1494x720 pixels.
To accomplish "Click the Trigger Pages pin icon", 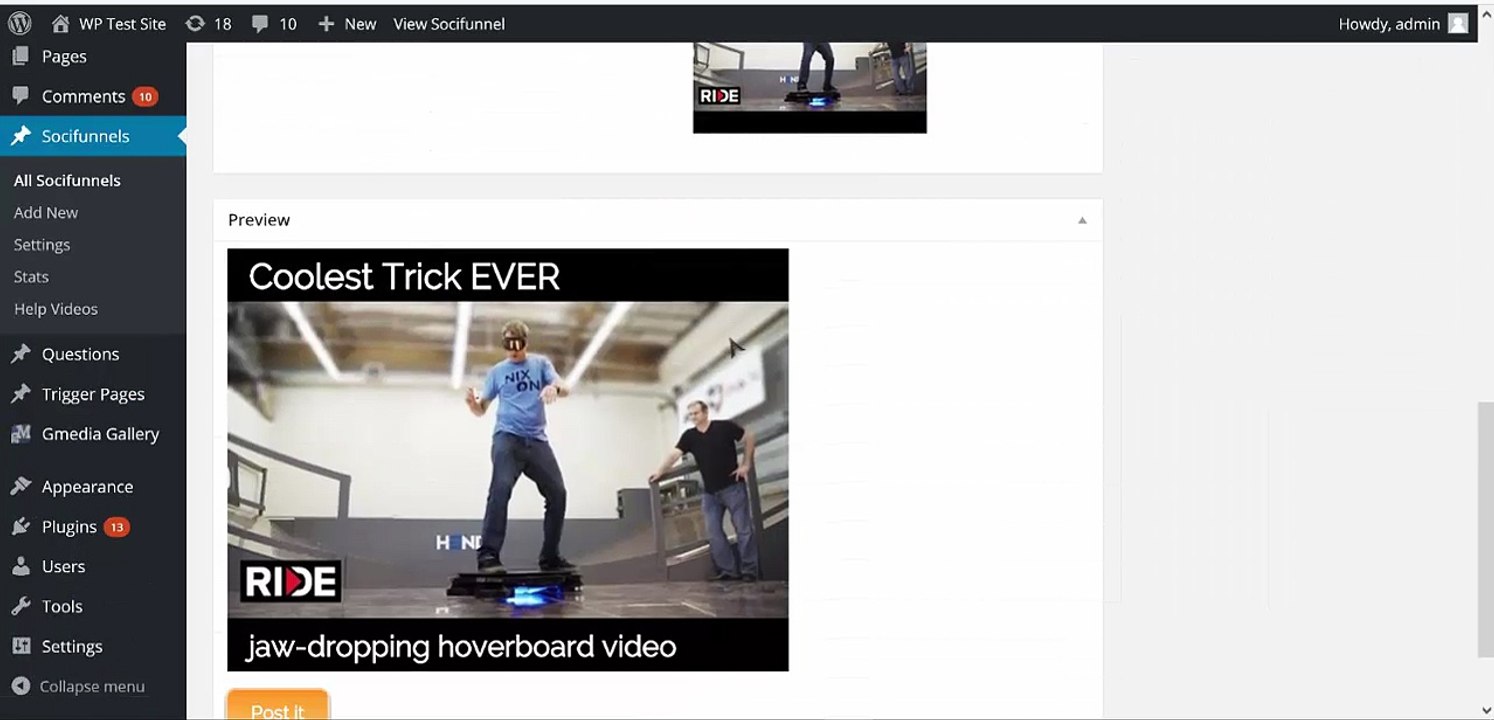I will point(21,394).
